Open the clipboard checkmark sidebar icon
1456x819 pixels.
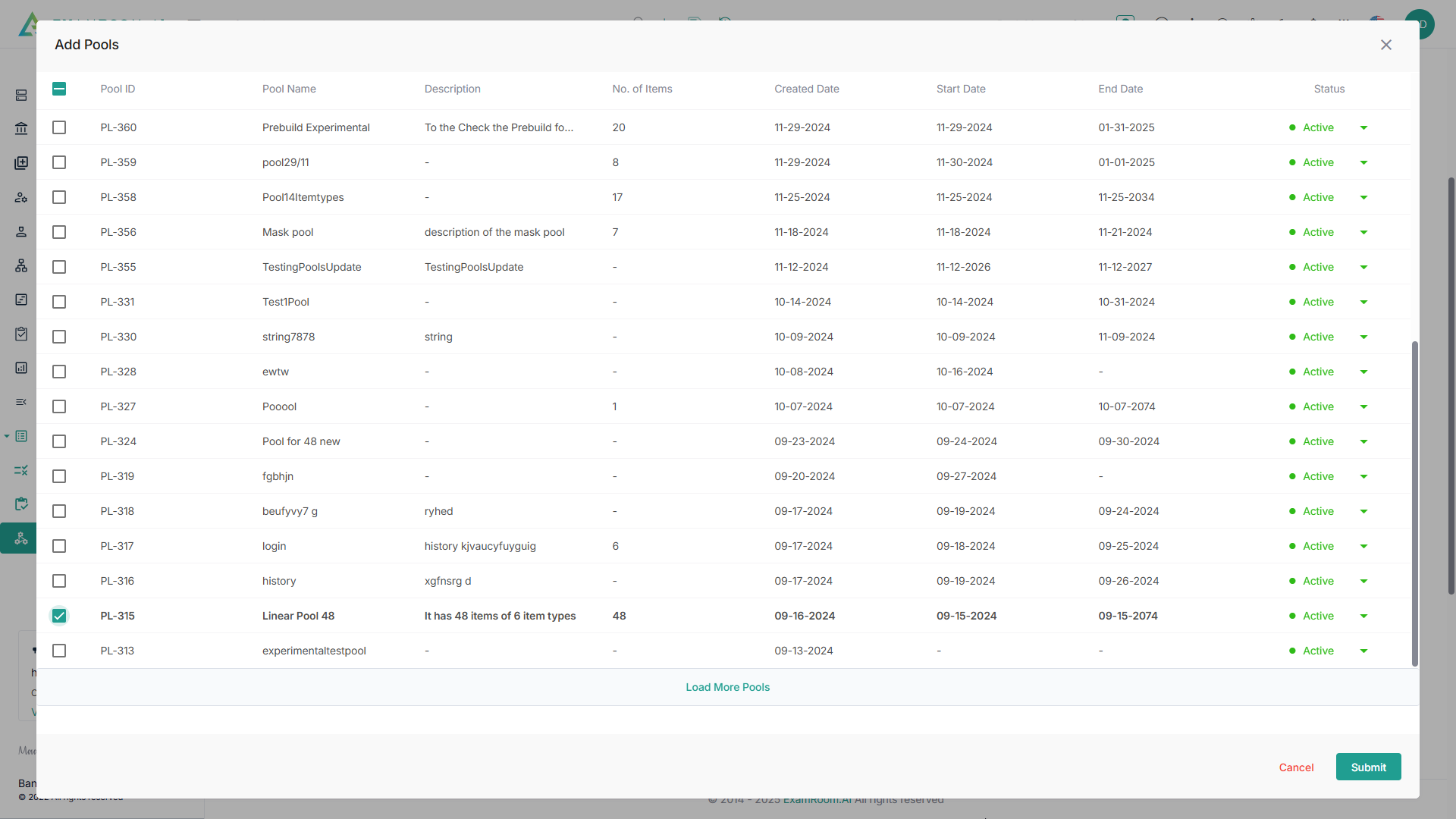pyautogui.click(x=21, y=334)
